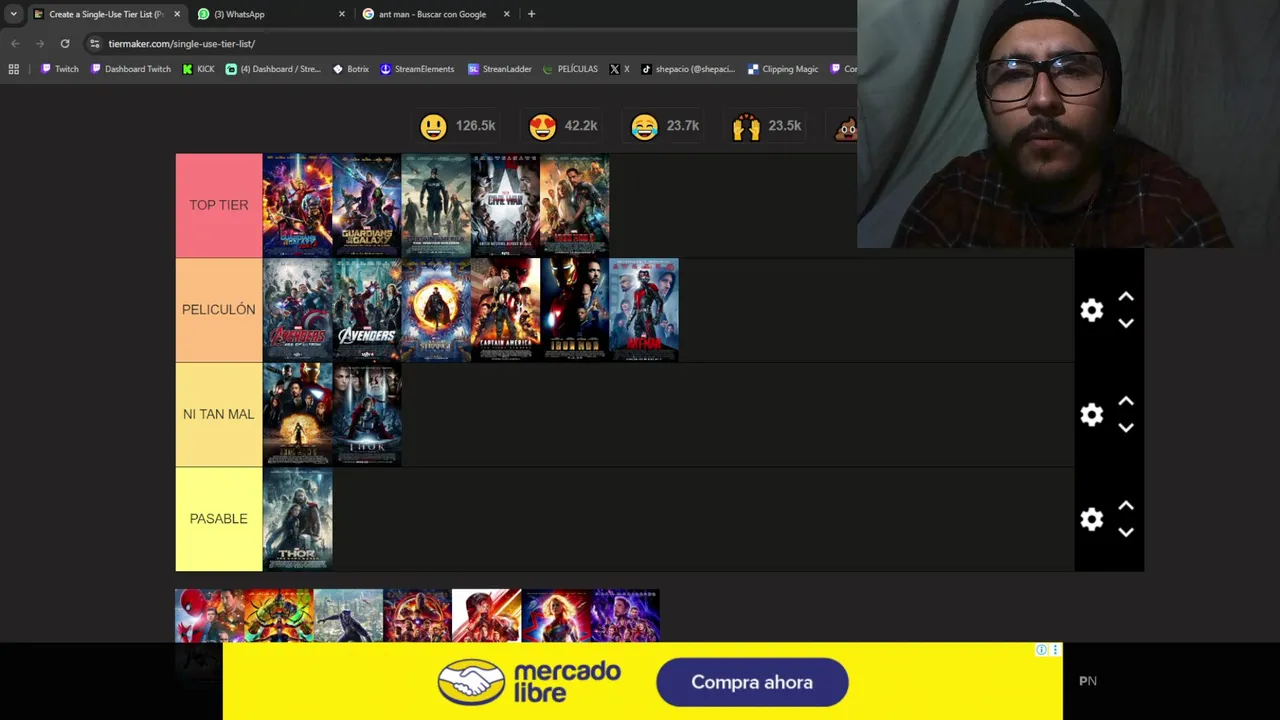Image resolution: width=1280 pixels, height=720 pixels.
Task: Select Ant-Man poster in PELICULÓN row
Action: 644,310
